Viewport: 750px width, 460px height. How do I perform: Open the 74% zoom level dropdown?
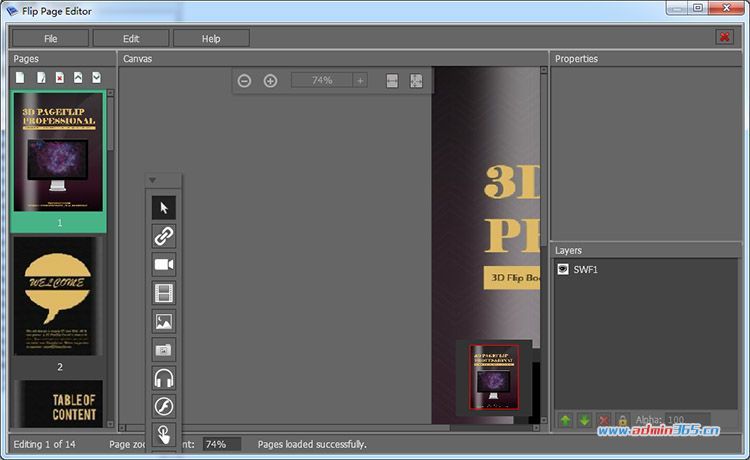360,80
